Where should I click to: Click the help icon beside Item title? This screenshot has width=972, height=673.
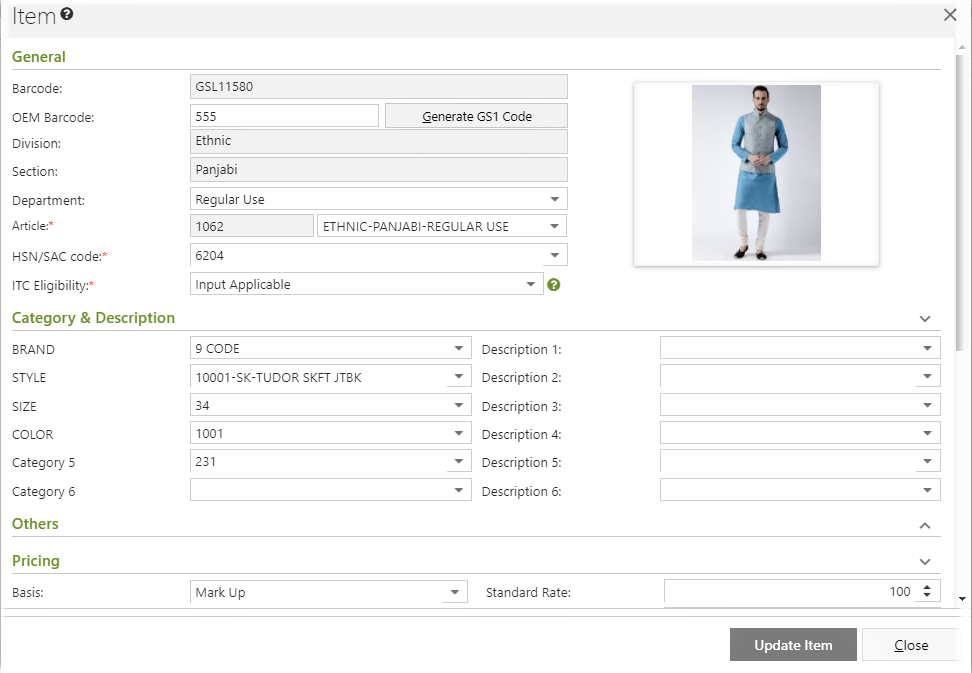coord(66,14)
